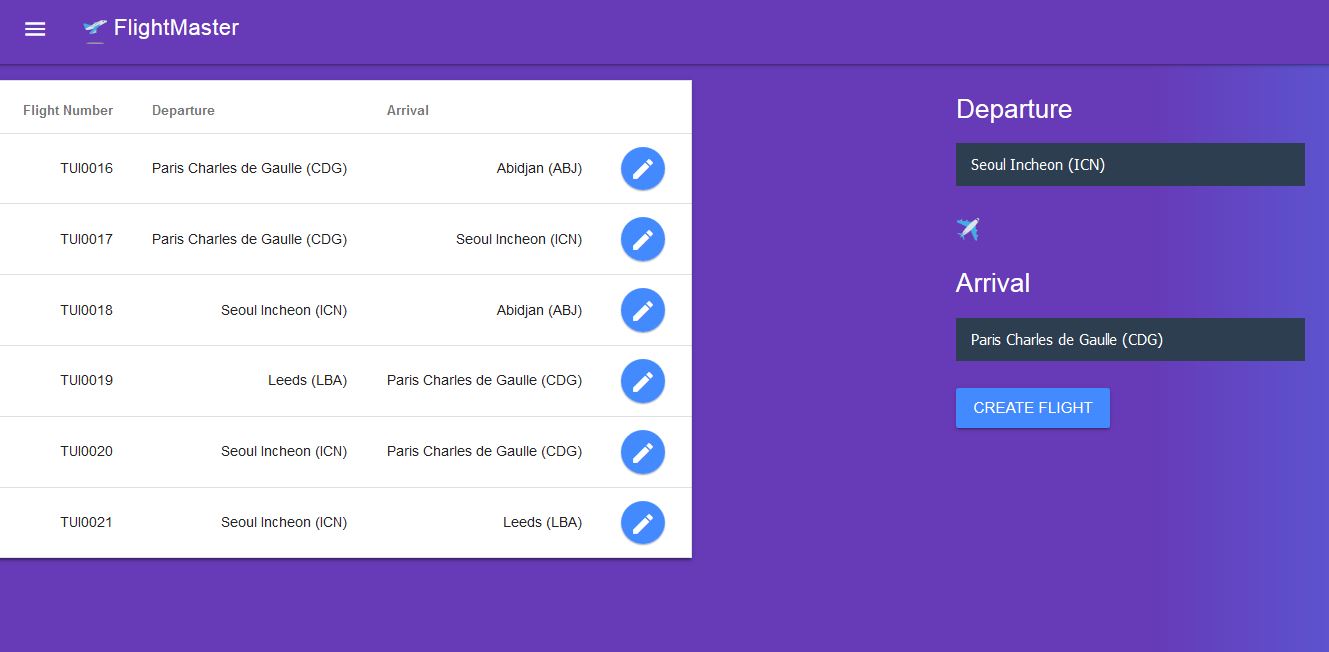The image size is (1329, 652).
Task: Click the Arrival column header
Action: (408, 110)
